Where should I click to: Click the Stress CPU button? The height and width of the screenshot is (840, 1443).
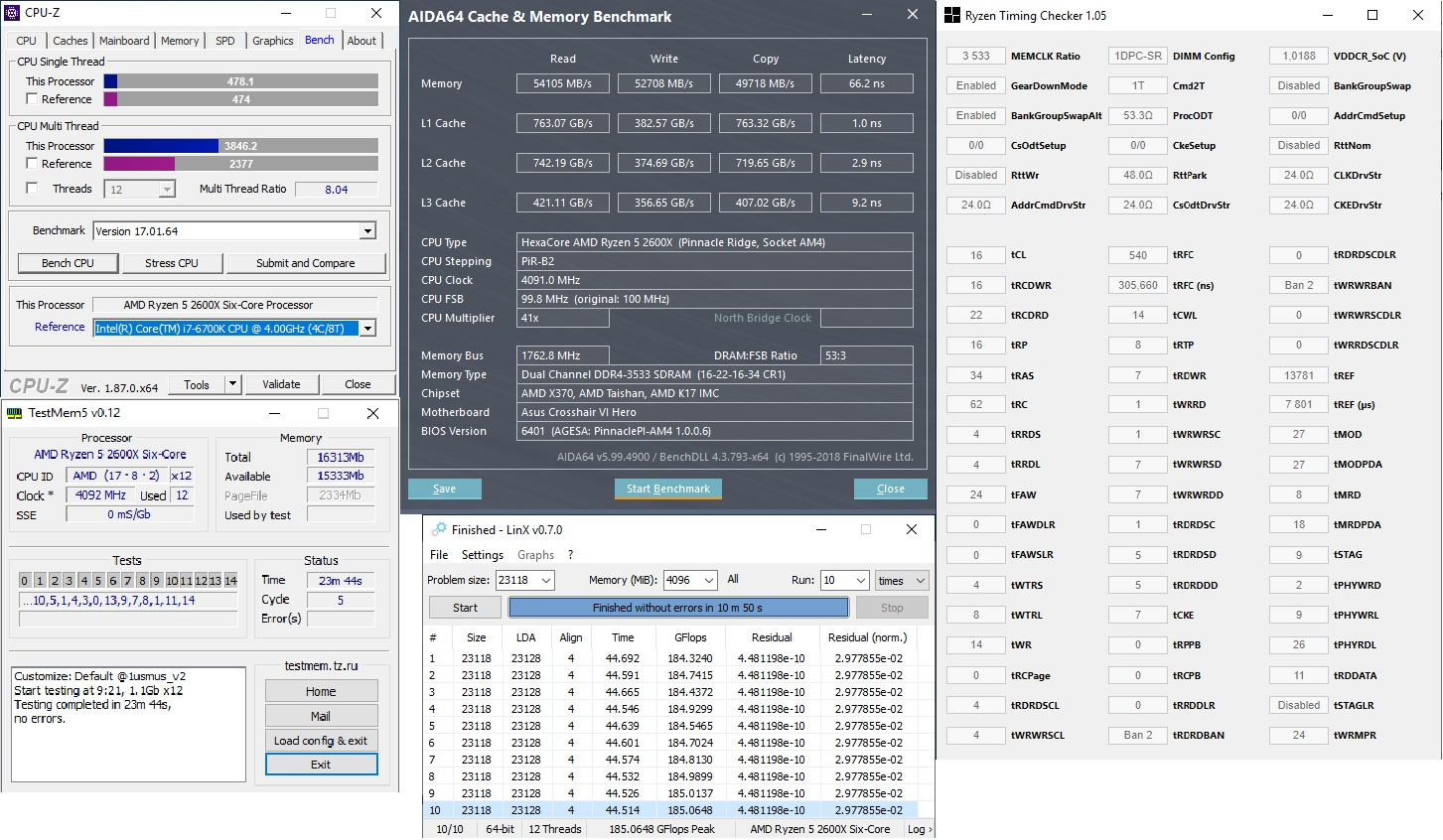click(x=172, y=263)
